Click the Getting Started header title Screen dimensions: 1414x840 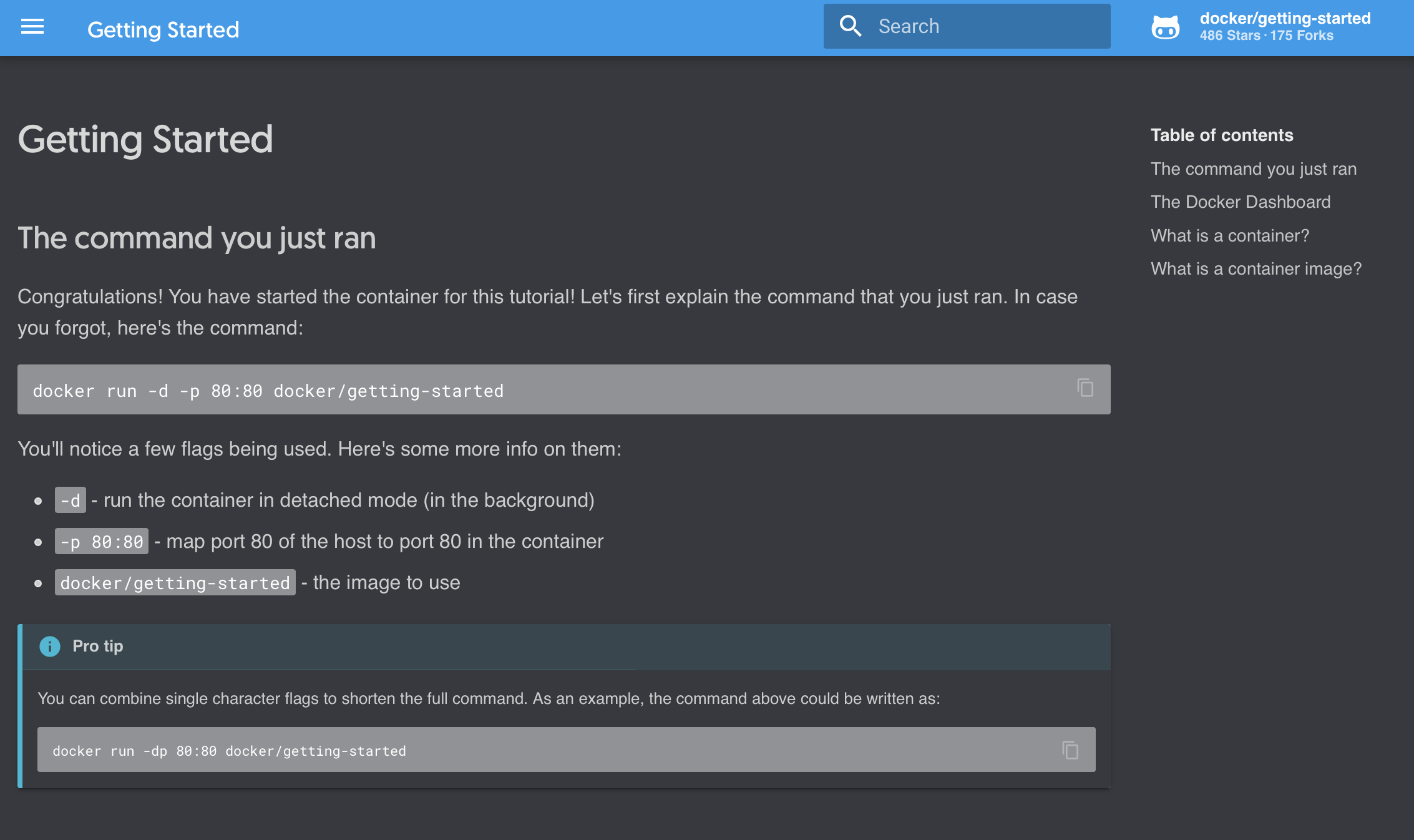pyautogui.click(x=163, y=29)
